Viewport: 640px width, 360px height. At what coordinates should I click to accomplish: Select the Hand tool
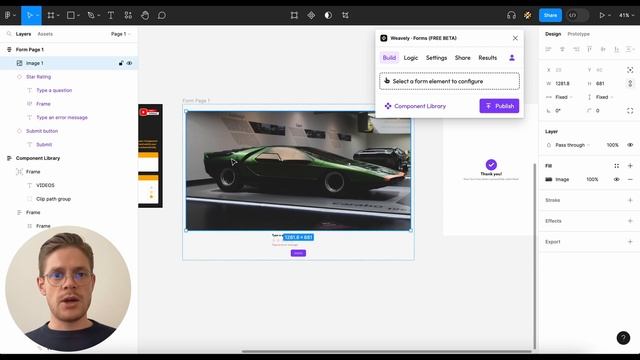(x=145, y=16)
